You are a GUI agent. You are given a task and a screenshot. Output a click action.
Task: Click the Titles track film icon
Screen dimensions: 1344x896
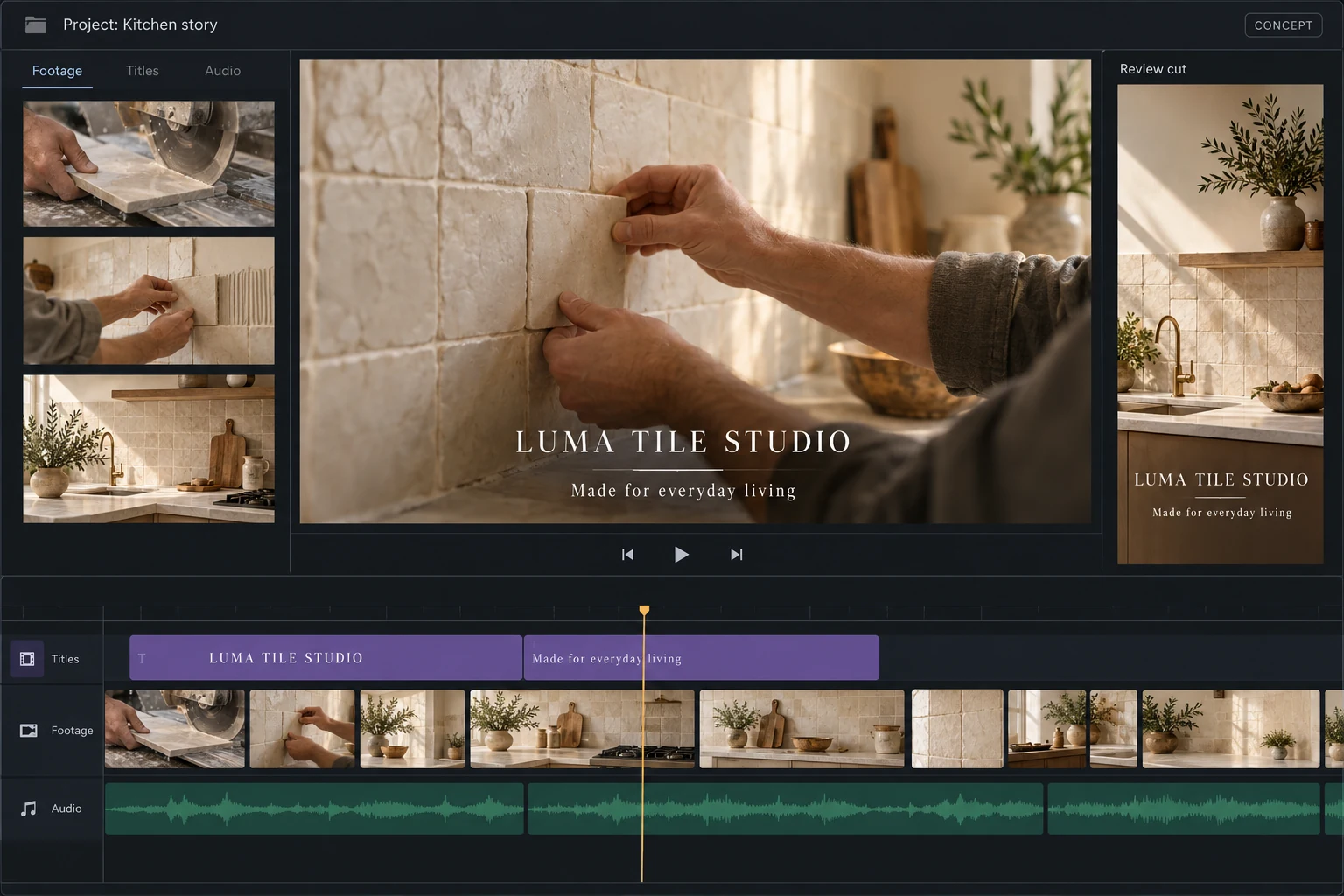coord(27,659)
